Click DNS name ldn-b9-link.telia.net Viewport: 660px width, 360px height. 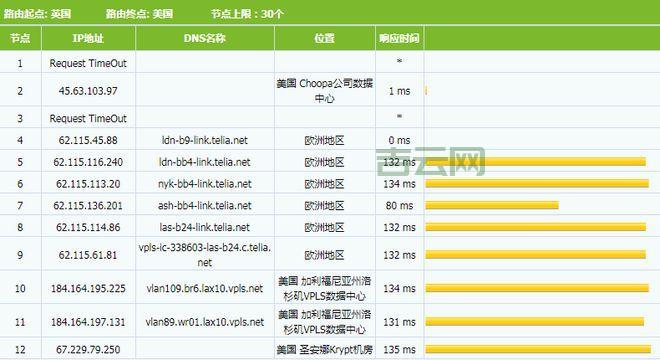tap(205, 140)
